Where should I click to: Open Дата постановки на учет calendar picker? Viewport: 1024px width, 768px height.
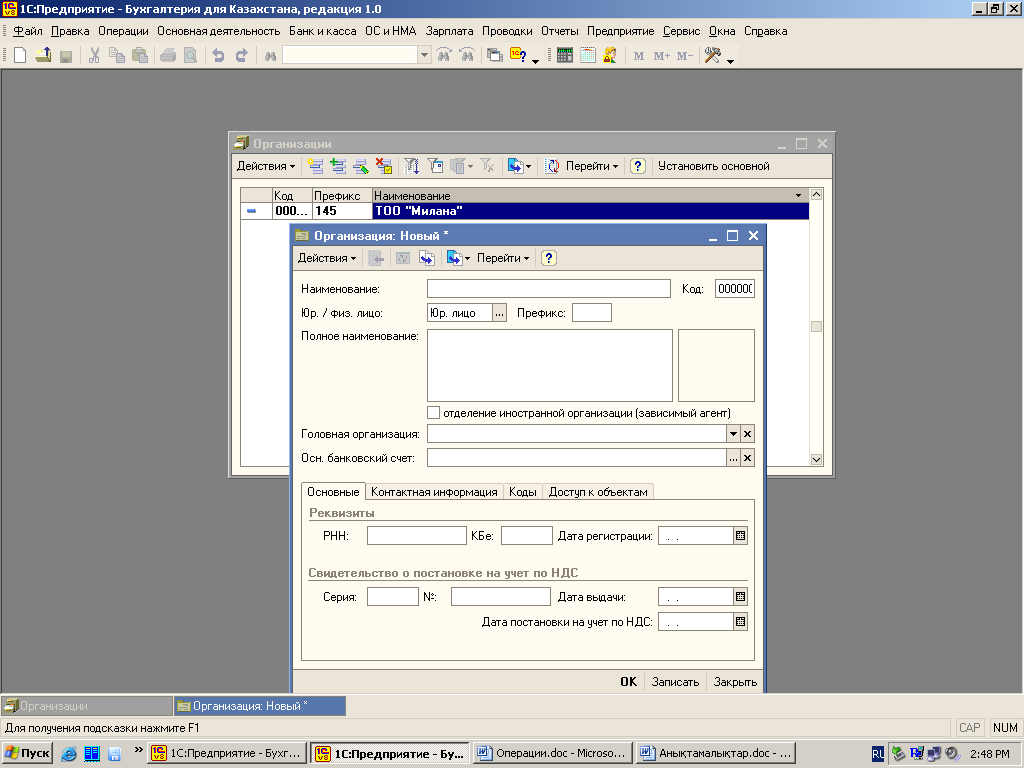pos(740,622)
